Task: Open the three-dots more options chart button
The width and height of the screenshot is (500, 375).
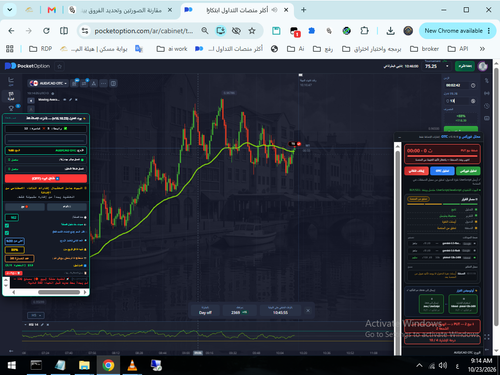Action: click(x=104, y=83)
